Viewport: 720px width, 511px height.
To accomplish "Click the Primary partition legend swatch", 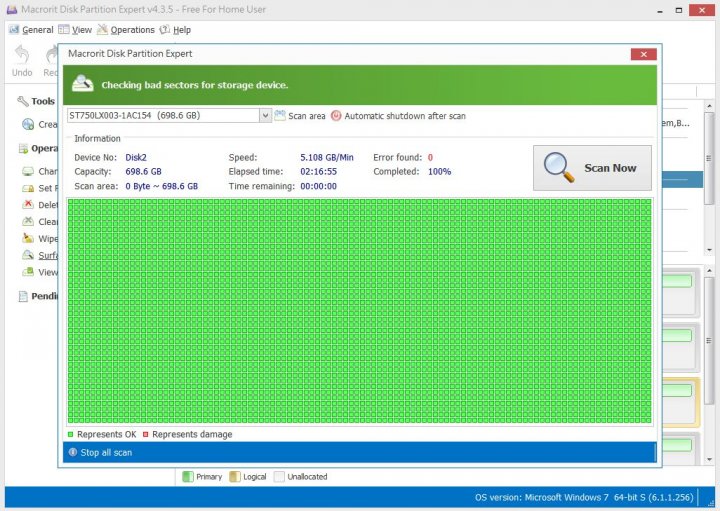I will tap(188, 477).
